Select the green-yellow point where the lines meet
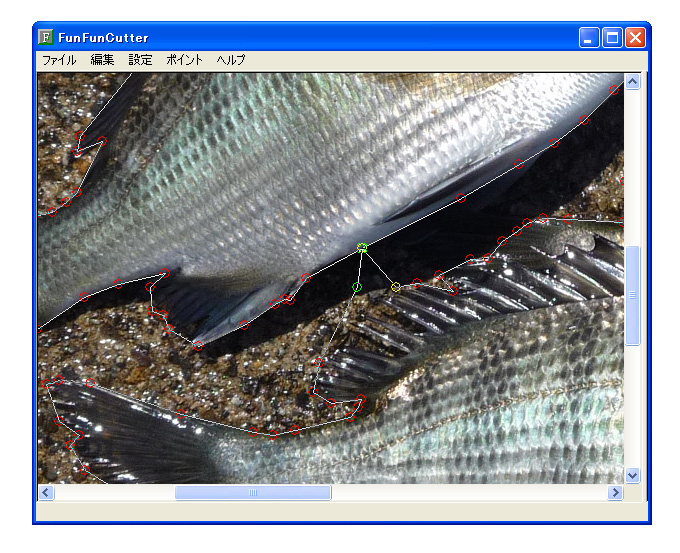Screen dimensions: 680x553 362,248
